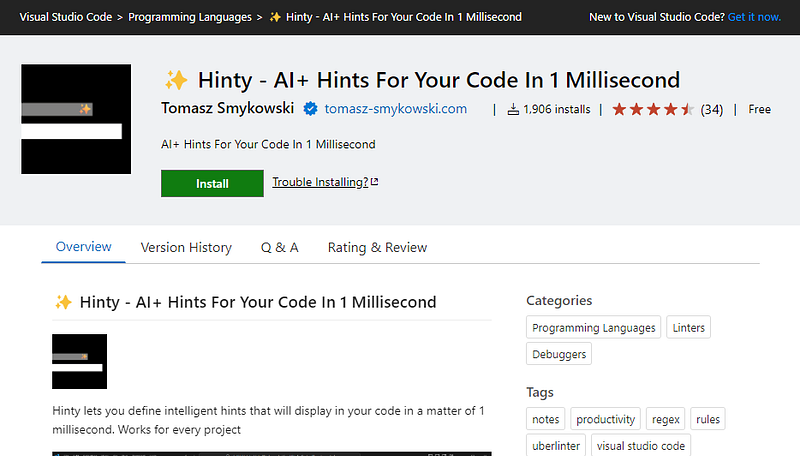Go to Visual Studio Code breadcrumb

[x=66, y=17]
